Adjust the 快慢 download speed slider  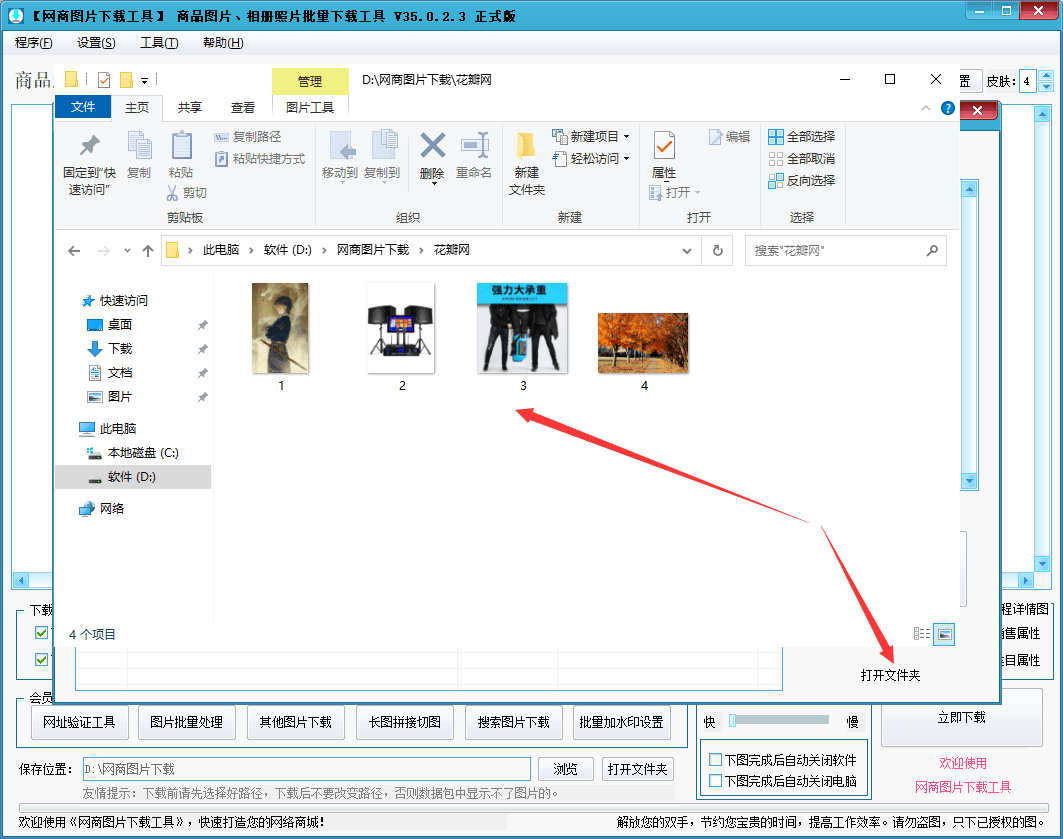780,720
